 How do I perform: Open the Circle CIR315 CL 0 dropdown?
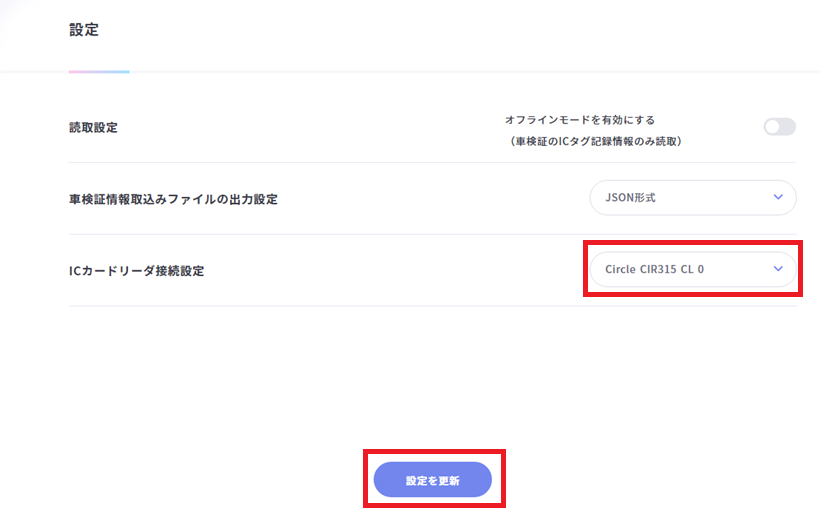point(692,269)
